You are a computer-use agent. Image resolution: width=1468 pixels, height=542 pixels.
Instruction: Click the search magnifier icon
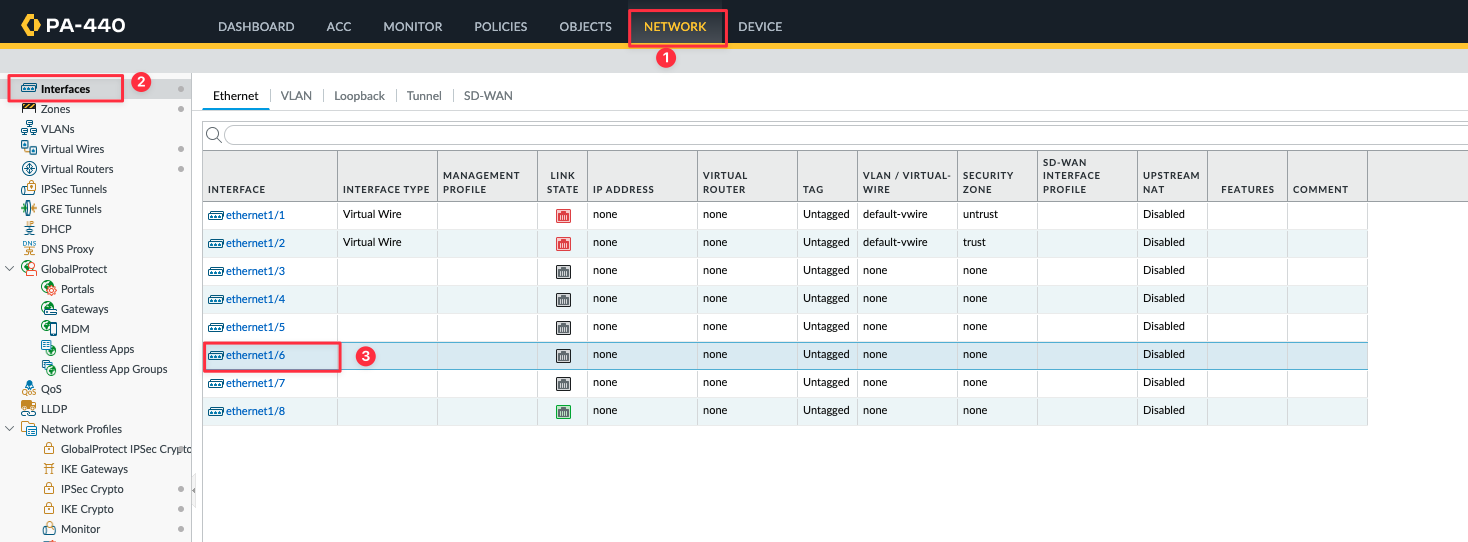point(213,135)
